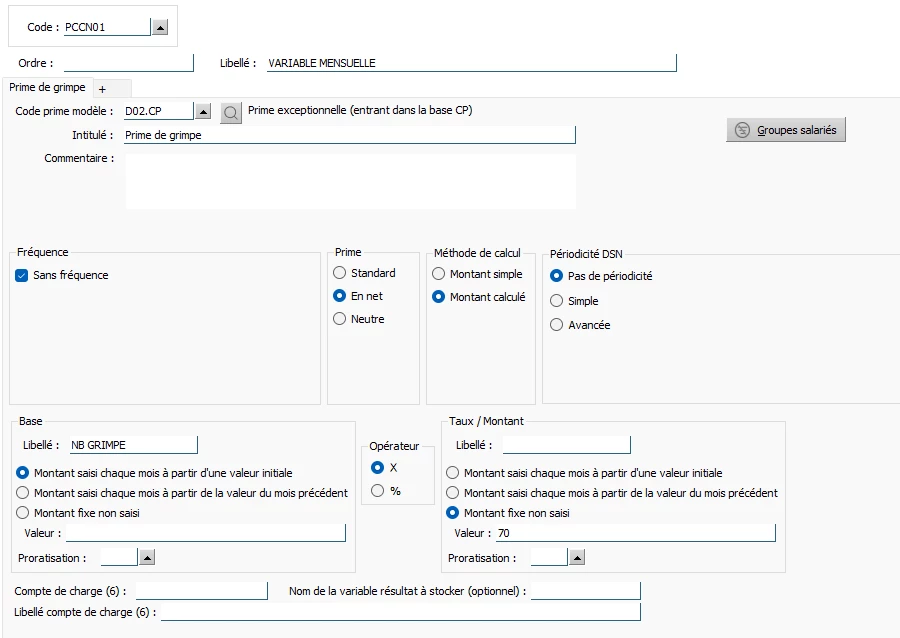This screenshot has width=900, height=638.
Task: Choose Montant fixe non saisi under Base
Action: coord(24,513)
